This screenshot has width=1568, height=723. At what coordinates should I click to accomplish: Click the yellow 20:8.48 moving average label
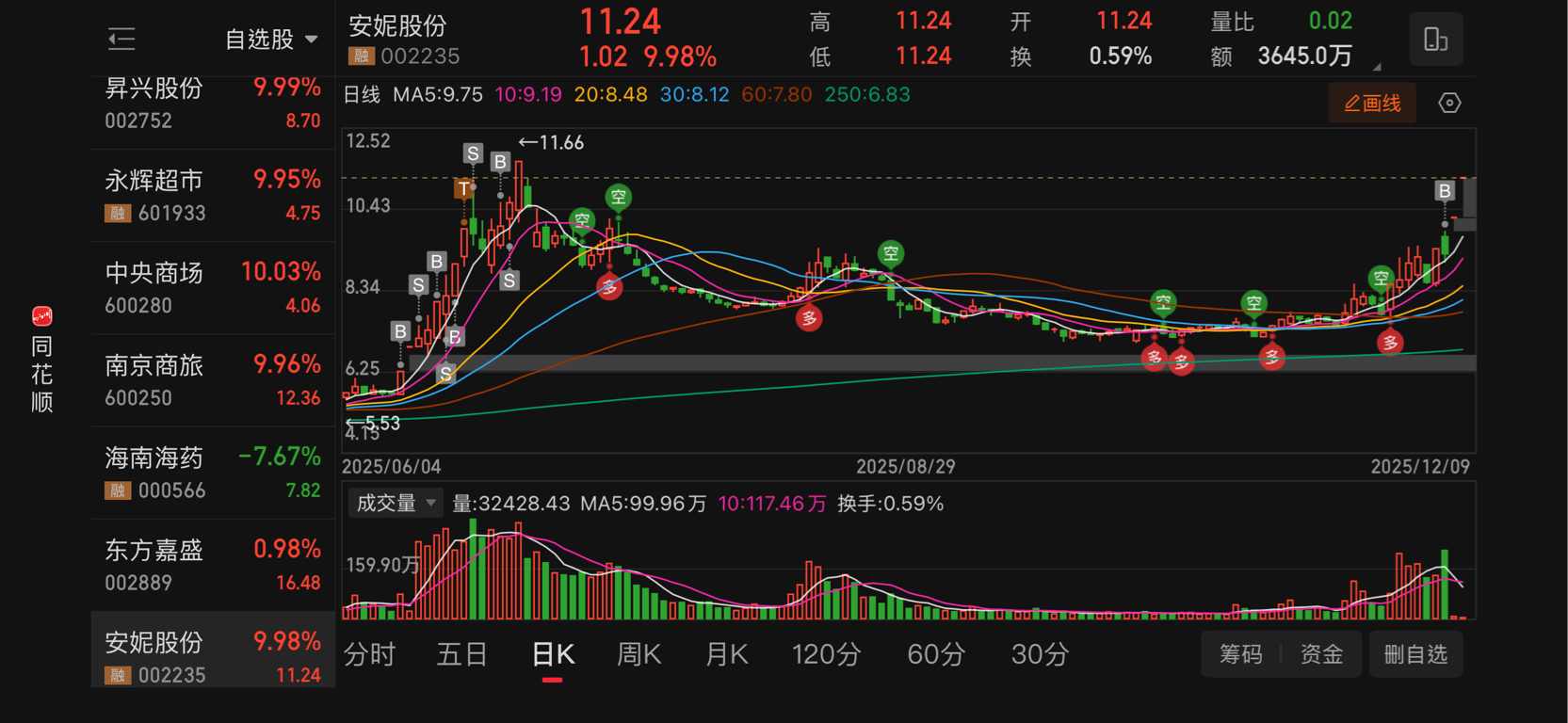[611, 95]
